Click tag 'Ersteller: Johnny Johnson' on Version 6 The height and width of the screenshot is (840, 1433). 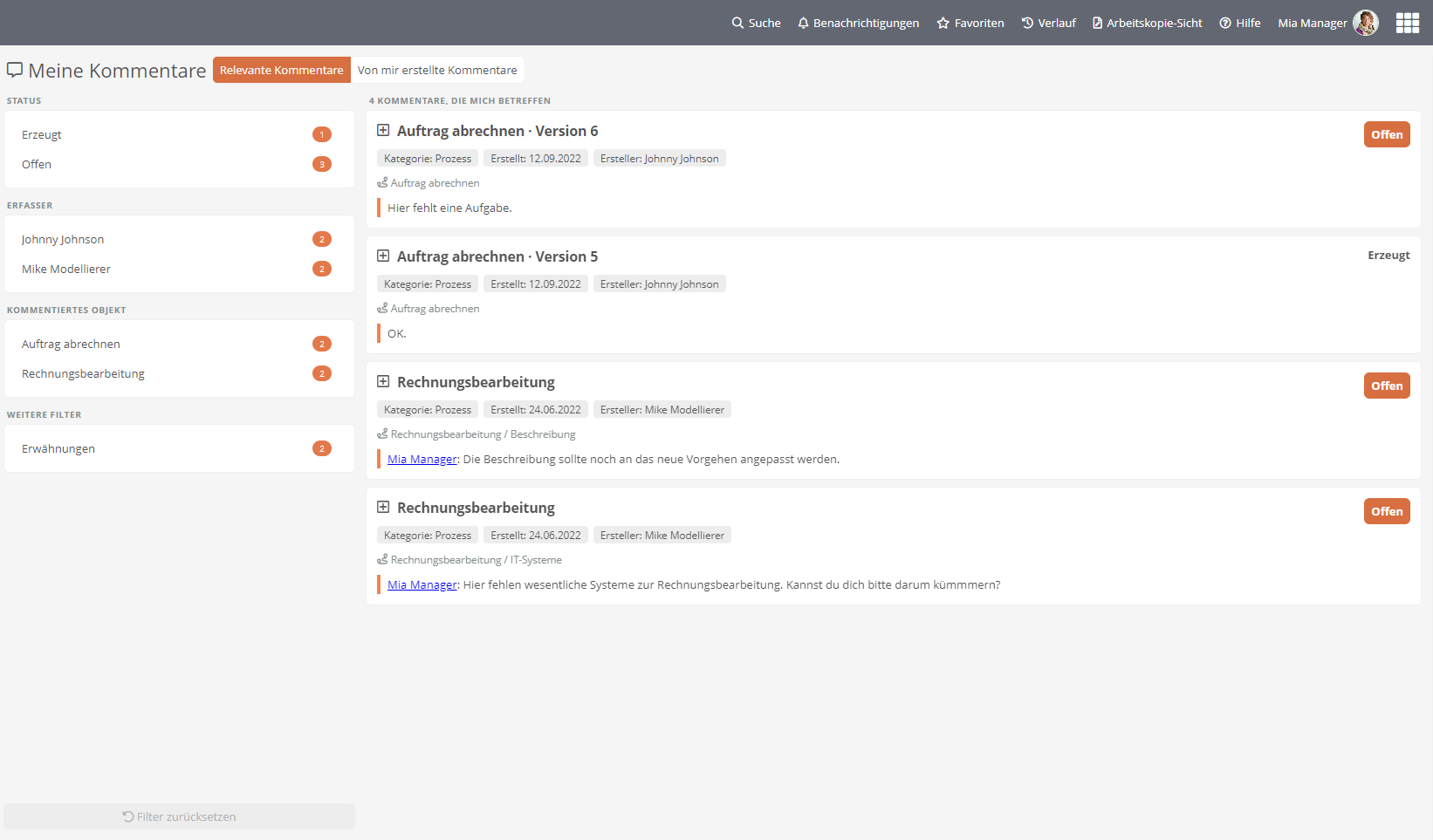click(x=660, y=159)
